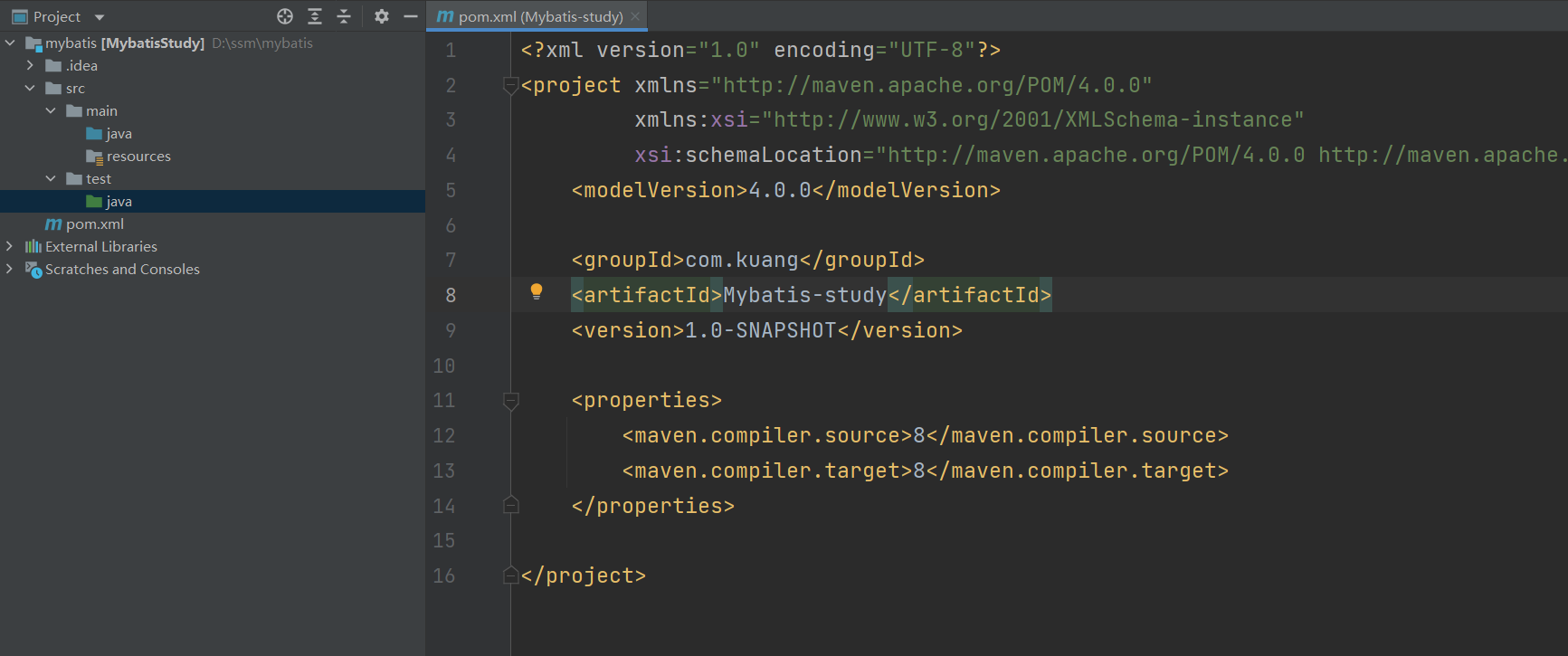This screenshot has width=1568, height=656.
Task: Select the External Libraries tree row
Action: pos(213,246)
